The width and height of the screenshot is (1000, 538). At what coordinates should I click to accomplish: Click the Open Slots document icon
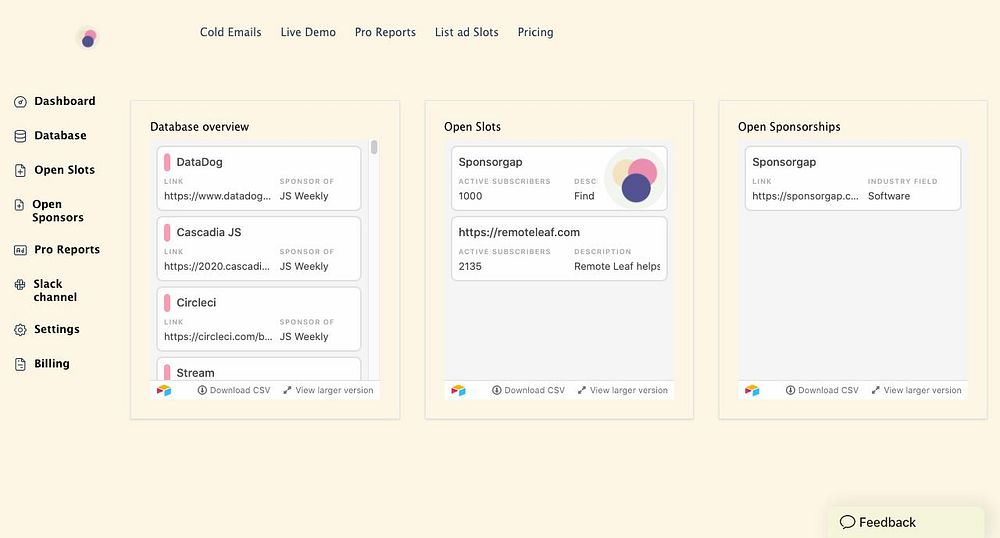click(x=20, y=170)
